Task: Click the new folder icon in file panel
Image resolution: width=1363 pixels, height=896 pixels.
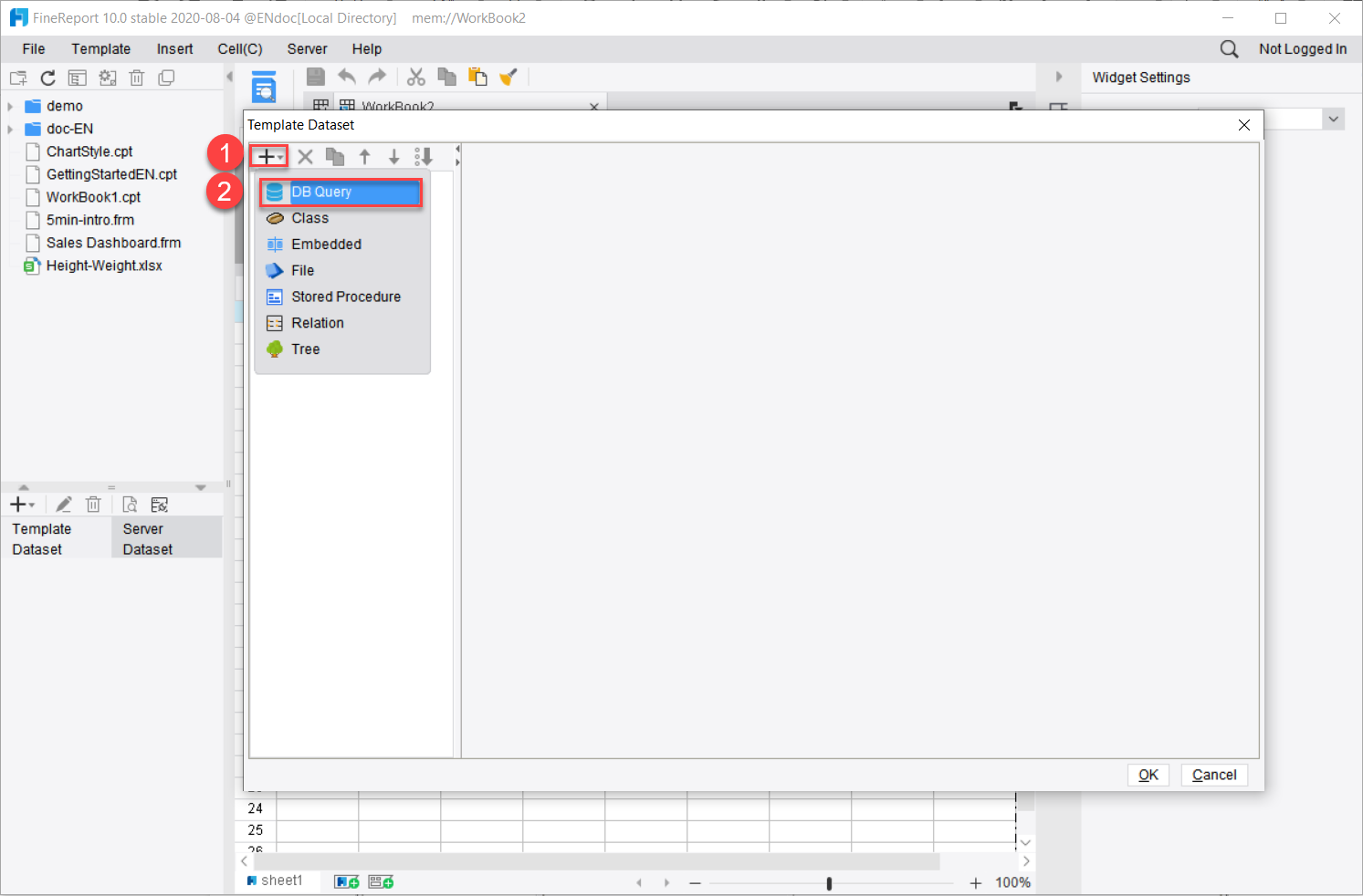Action: click(18, 78)
